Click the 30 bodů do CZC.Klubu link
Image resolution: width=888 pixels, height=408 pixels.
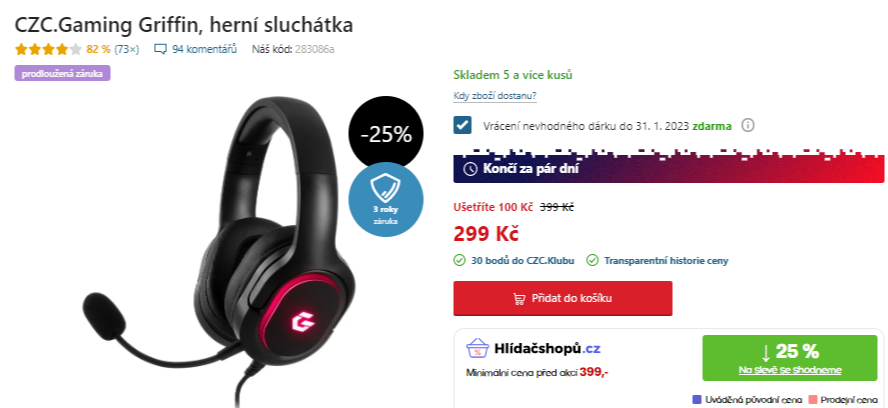tap(523, 261)
